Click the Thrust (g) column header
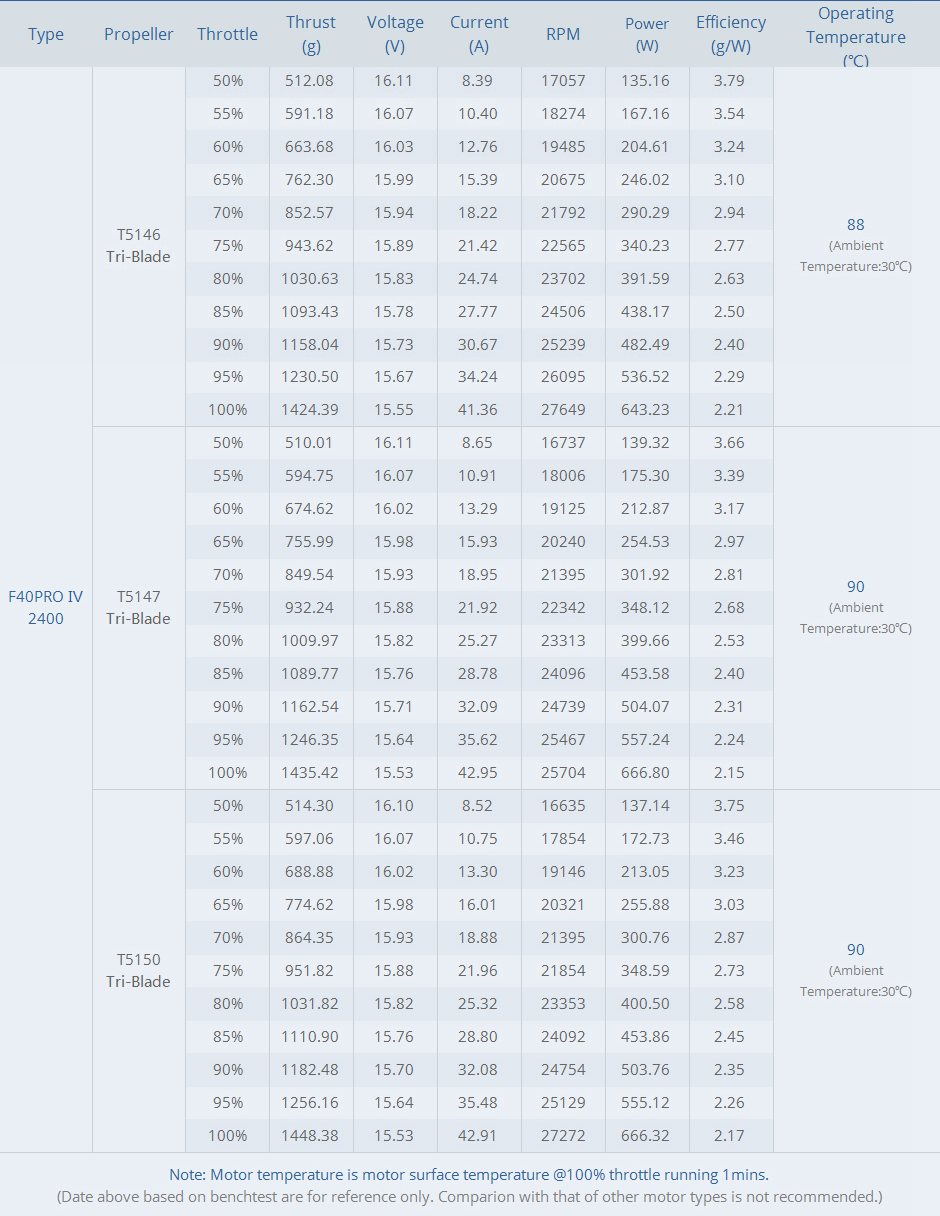Screen dimensions: 940x1216 click(310, 34)
